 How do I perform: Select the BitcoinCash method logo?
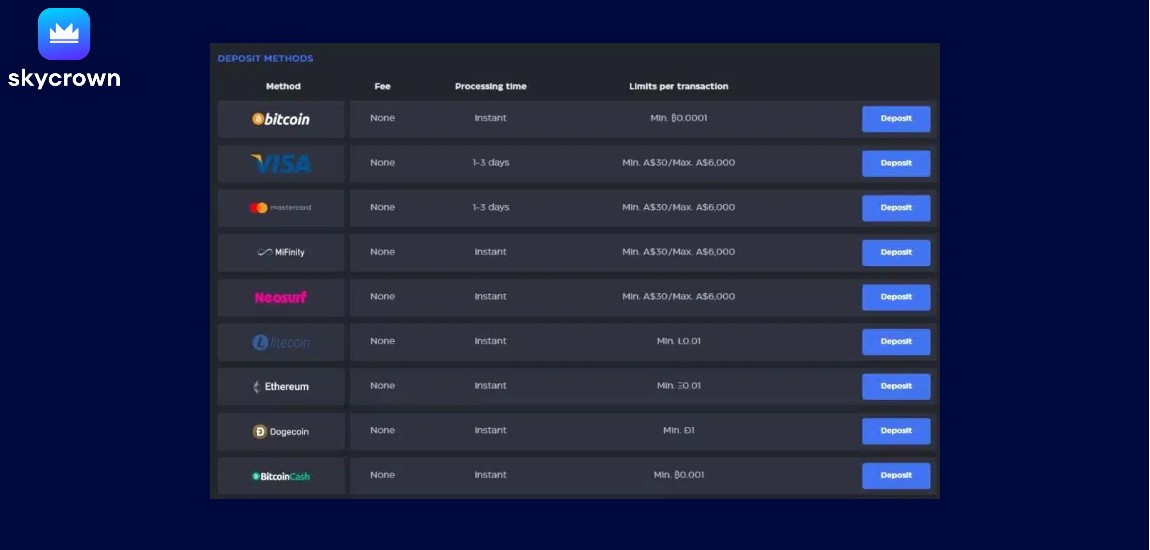coord(281,476)
